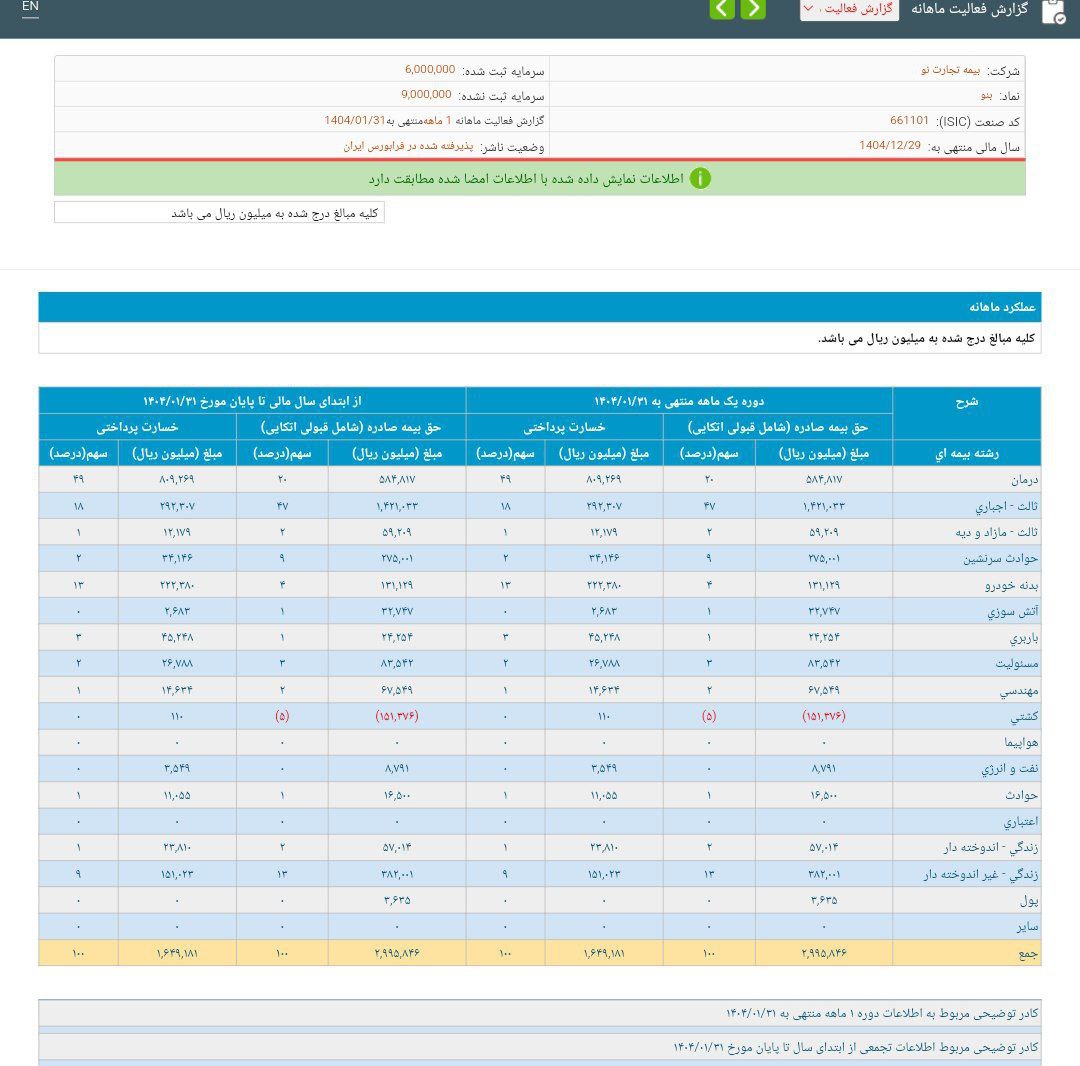This screenshot has width=1080, height=1066.
Task: Click the زندگی - غیر اندوخته دار row label
Action: click(x=981, y=874)
